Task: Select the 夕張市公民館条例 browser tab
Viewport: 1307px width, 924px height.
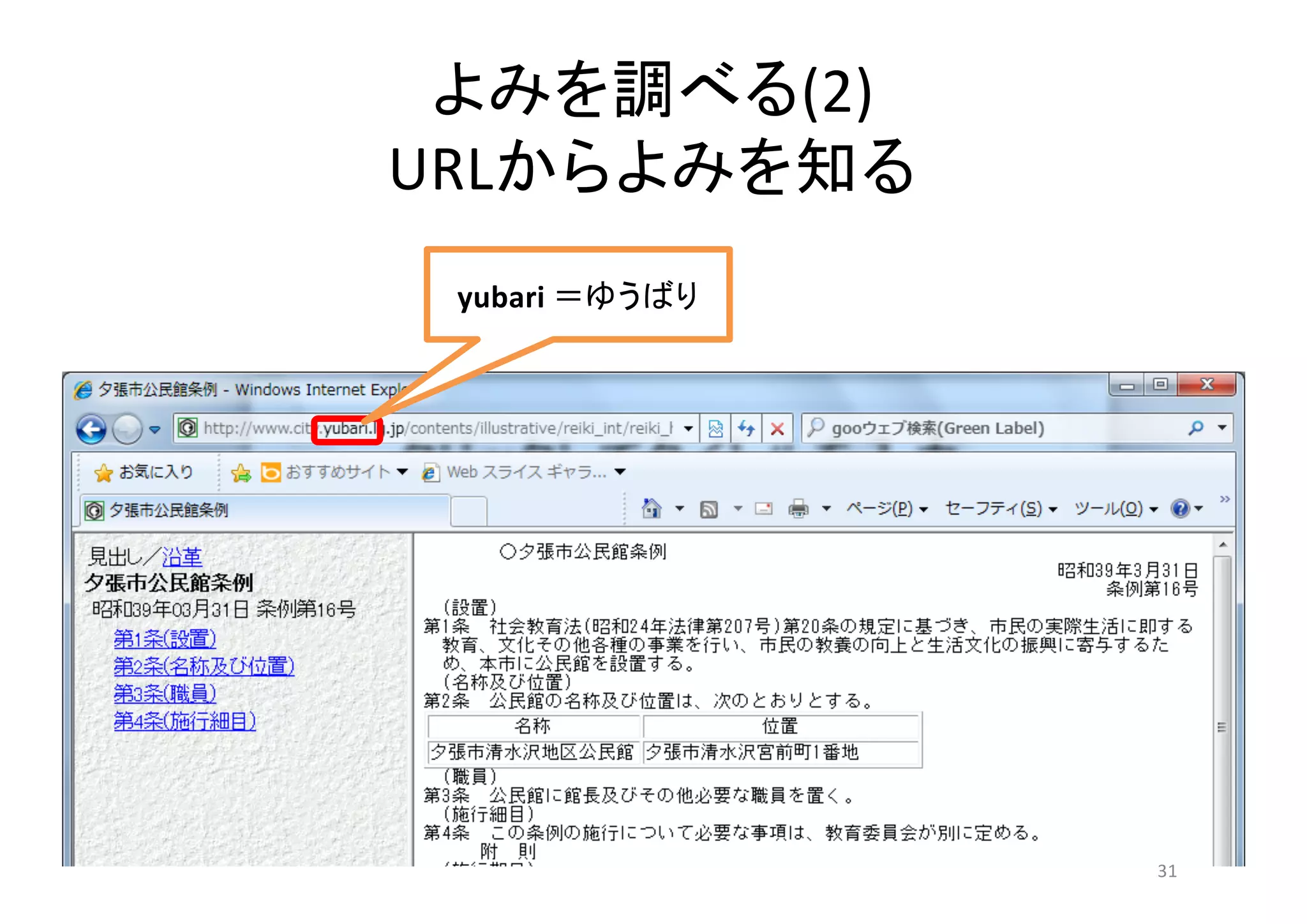Action: [x=265, y=510]
